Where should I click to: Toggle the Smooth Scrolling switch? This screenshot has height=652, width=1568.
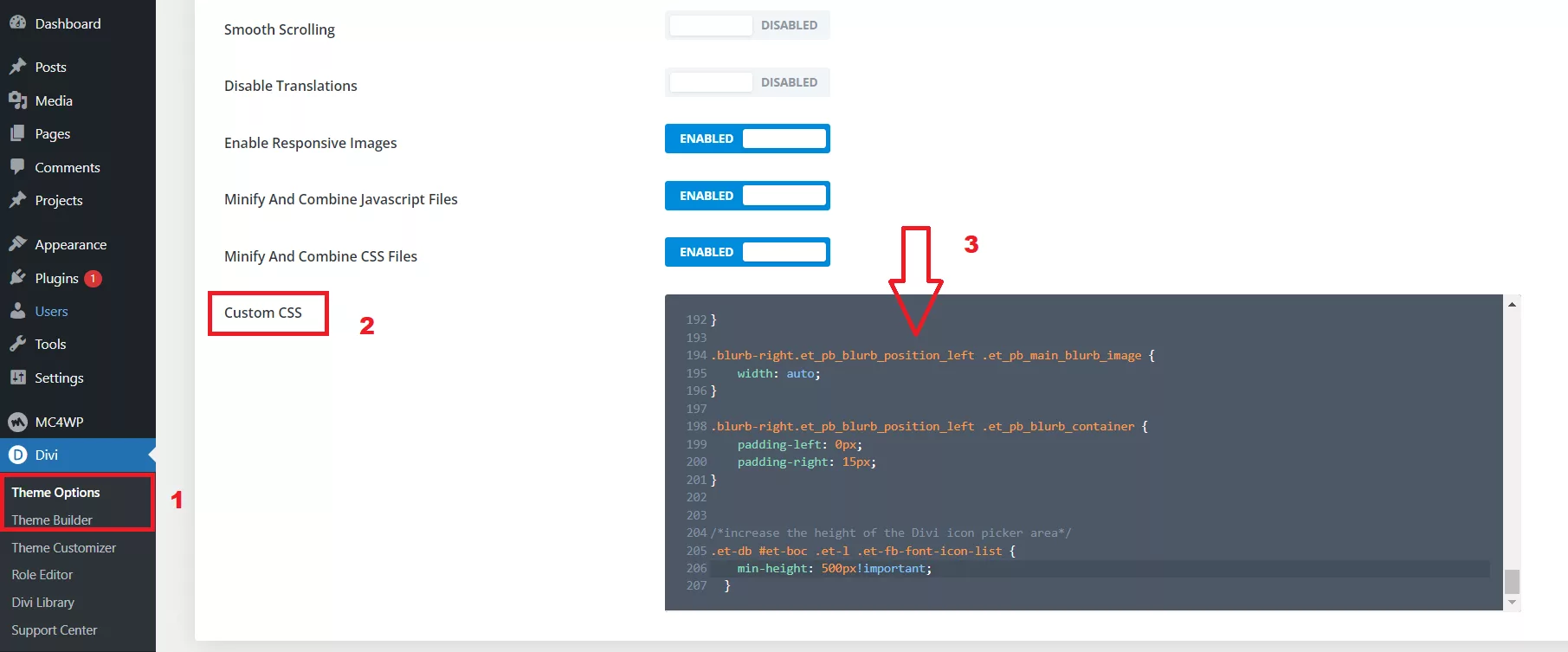pyautogui.click(x=747, y=25)
